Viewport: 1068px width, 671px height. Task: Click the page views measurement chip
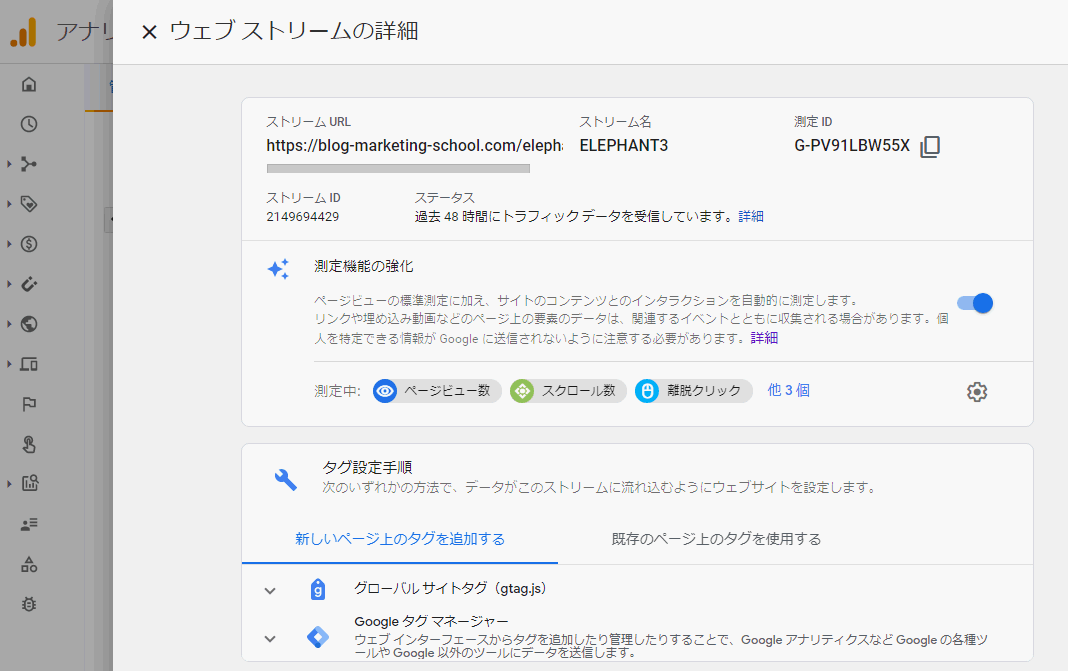tap(437, 391)
